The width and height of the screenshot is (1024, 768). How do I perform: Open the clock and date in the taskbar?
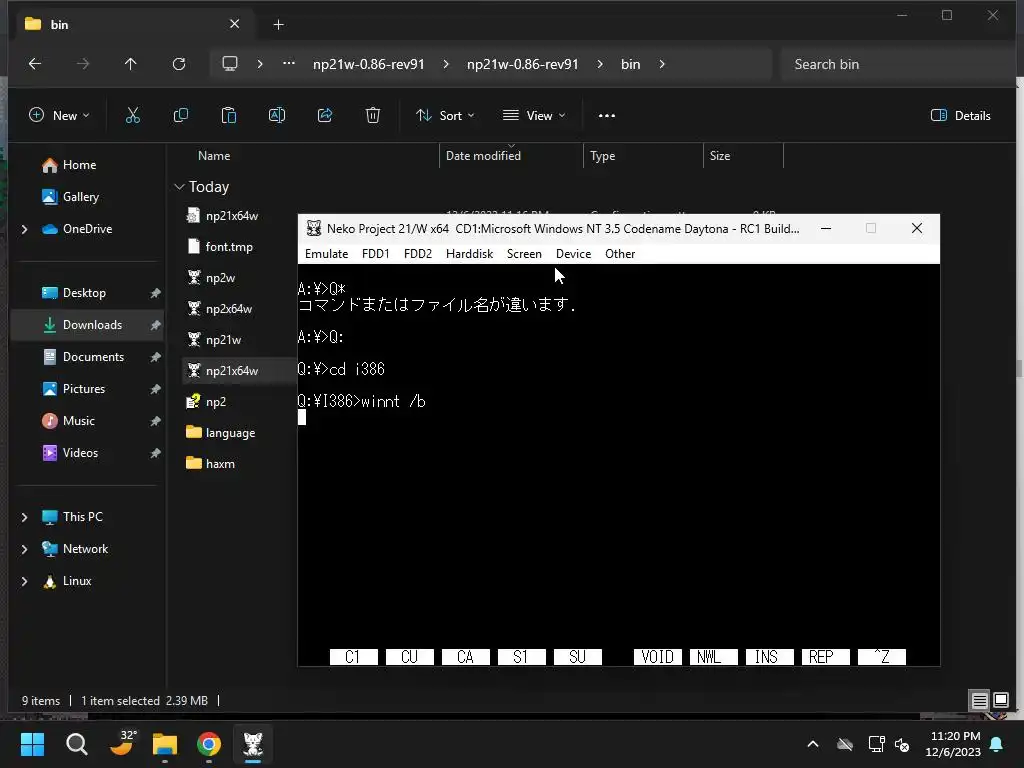(x=953, y=744)
